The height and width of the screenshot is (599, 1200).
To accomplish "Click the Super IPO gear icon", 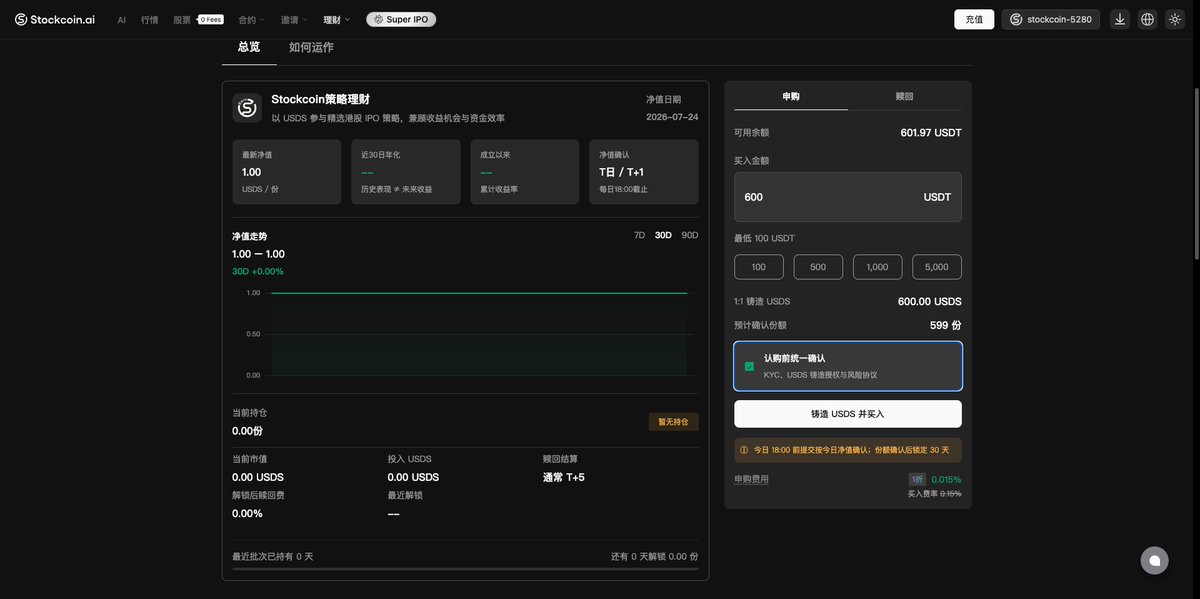I will pyautogui.click(x=379, y=19).
